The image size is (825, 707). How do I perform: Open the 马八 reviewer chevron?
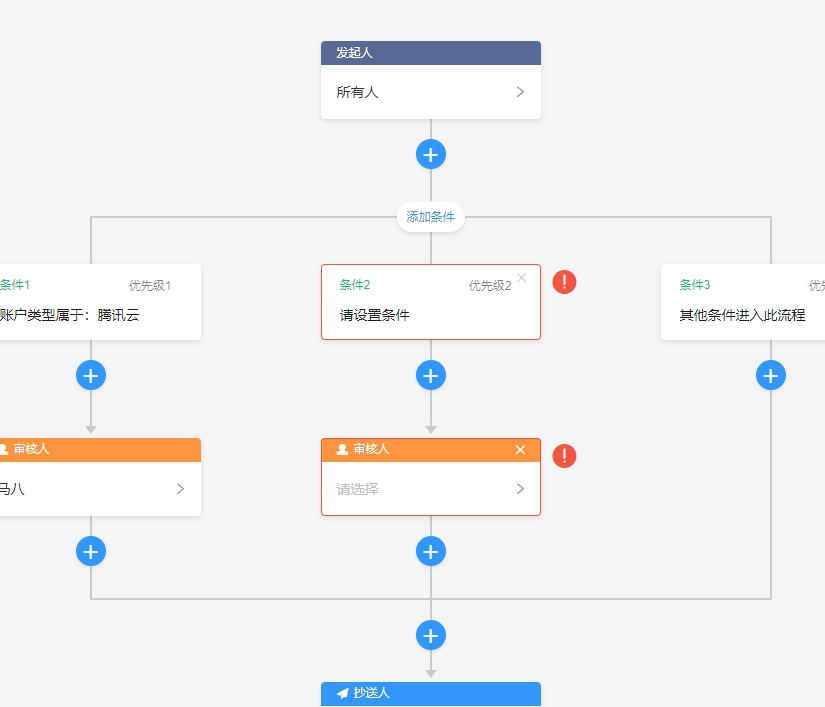180,489
